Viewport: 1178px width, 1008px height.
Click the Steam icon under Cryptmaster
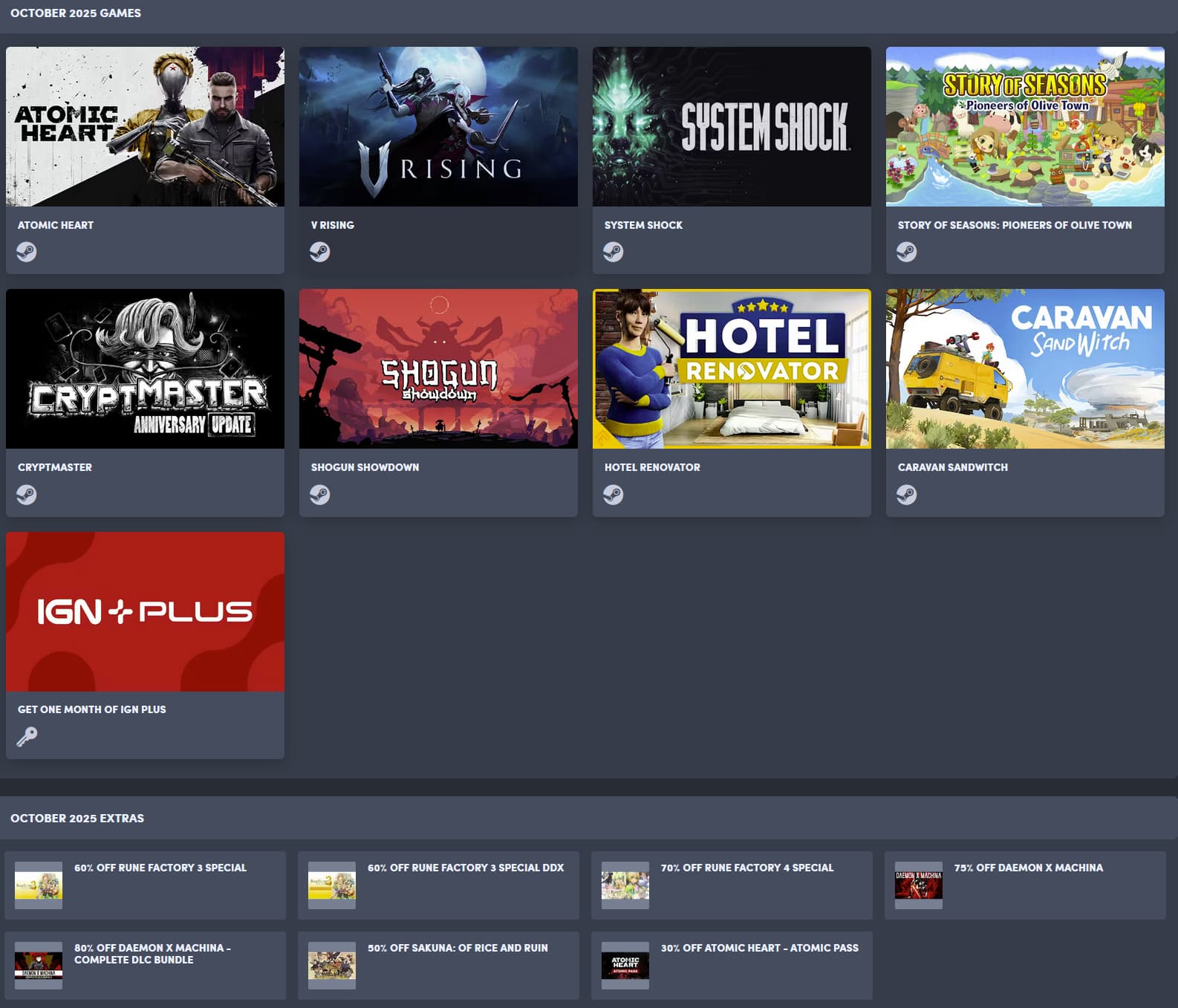27,495
